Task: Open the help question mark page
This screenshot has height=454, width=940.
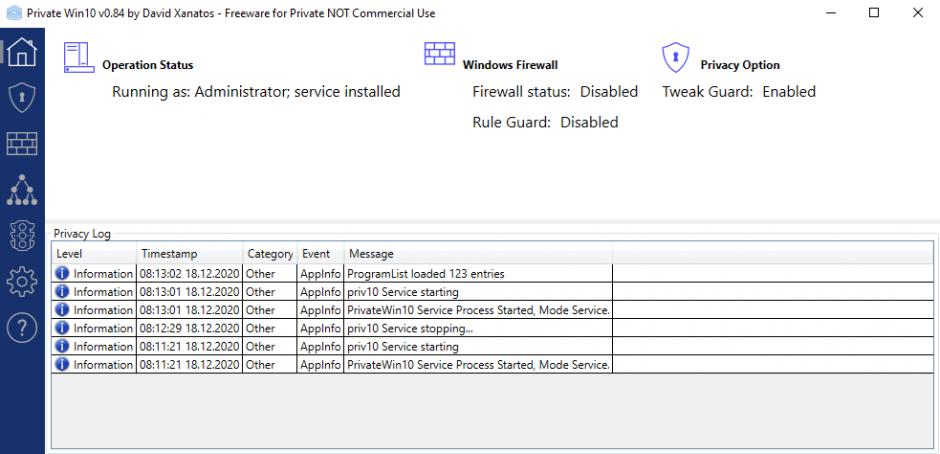Action: tap(22, 328)
